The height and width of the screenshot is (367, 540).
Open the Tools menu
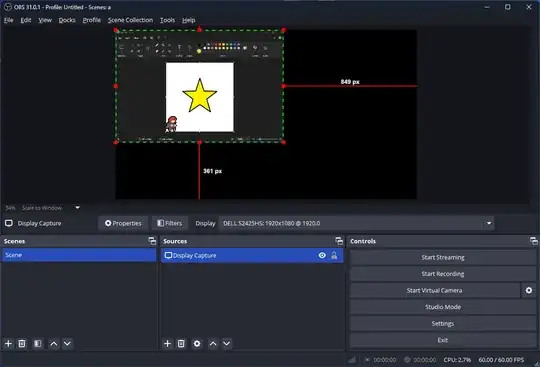point(167,20)
